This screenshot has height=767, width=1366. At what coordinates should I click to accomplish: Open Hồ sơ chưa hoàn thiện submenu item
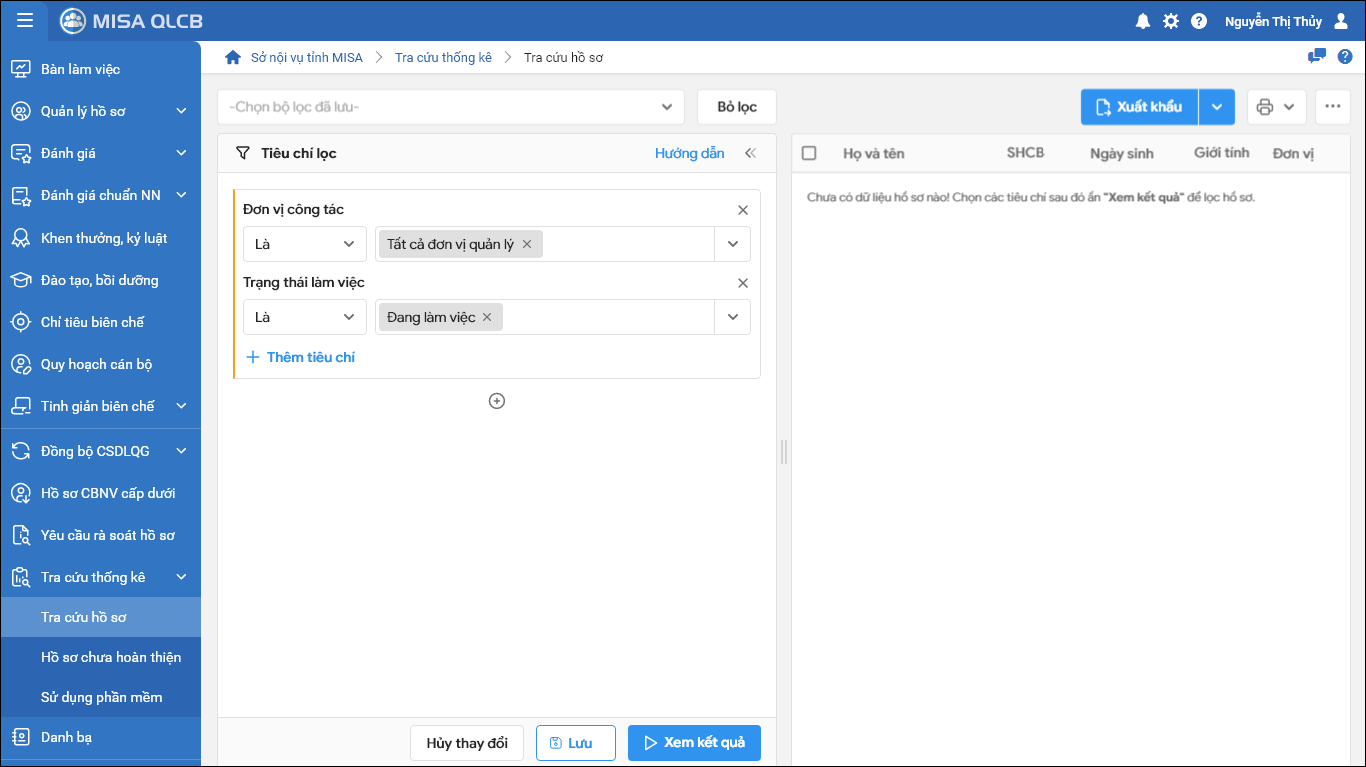pos(111,657)
